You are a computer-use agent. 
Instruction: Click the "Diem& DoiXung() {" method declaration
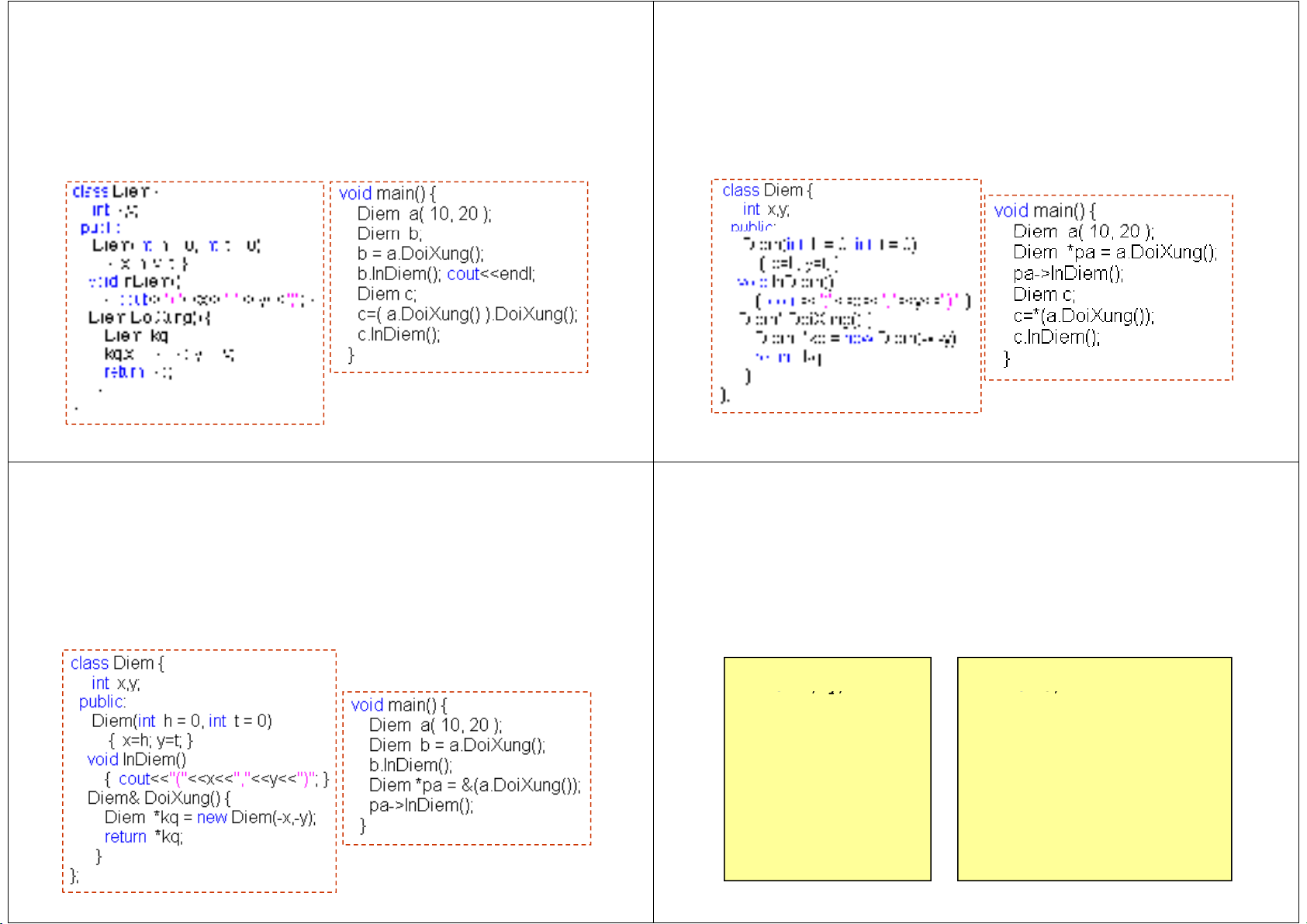158,798
